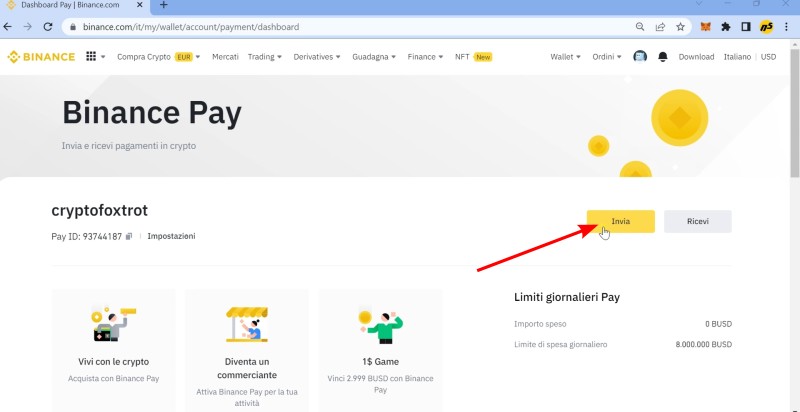The height and width of the screenshot is (412, 800).
Task: Open the 1$ Game card title
Action: tap(381, 362)
